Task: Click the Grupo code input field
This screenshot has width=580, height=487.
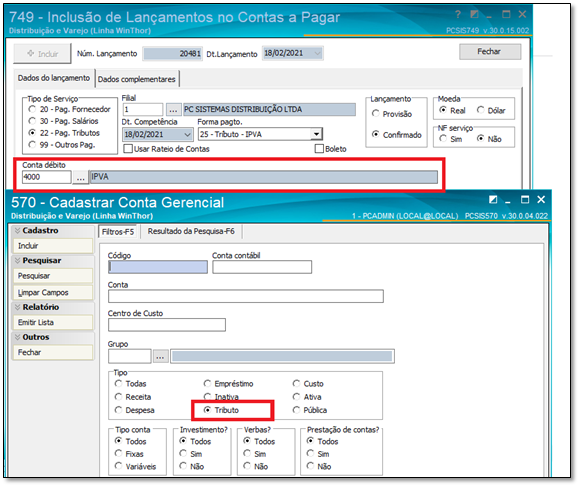Action: tap(130, 356)
